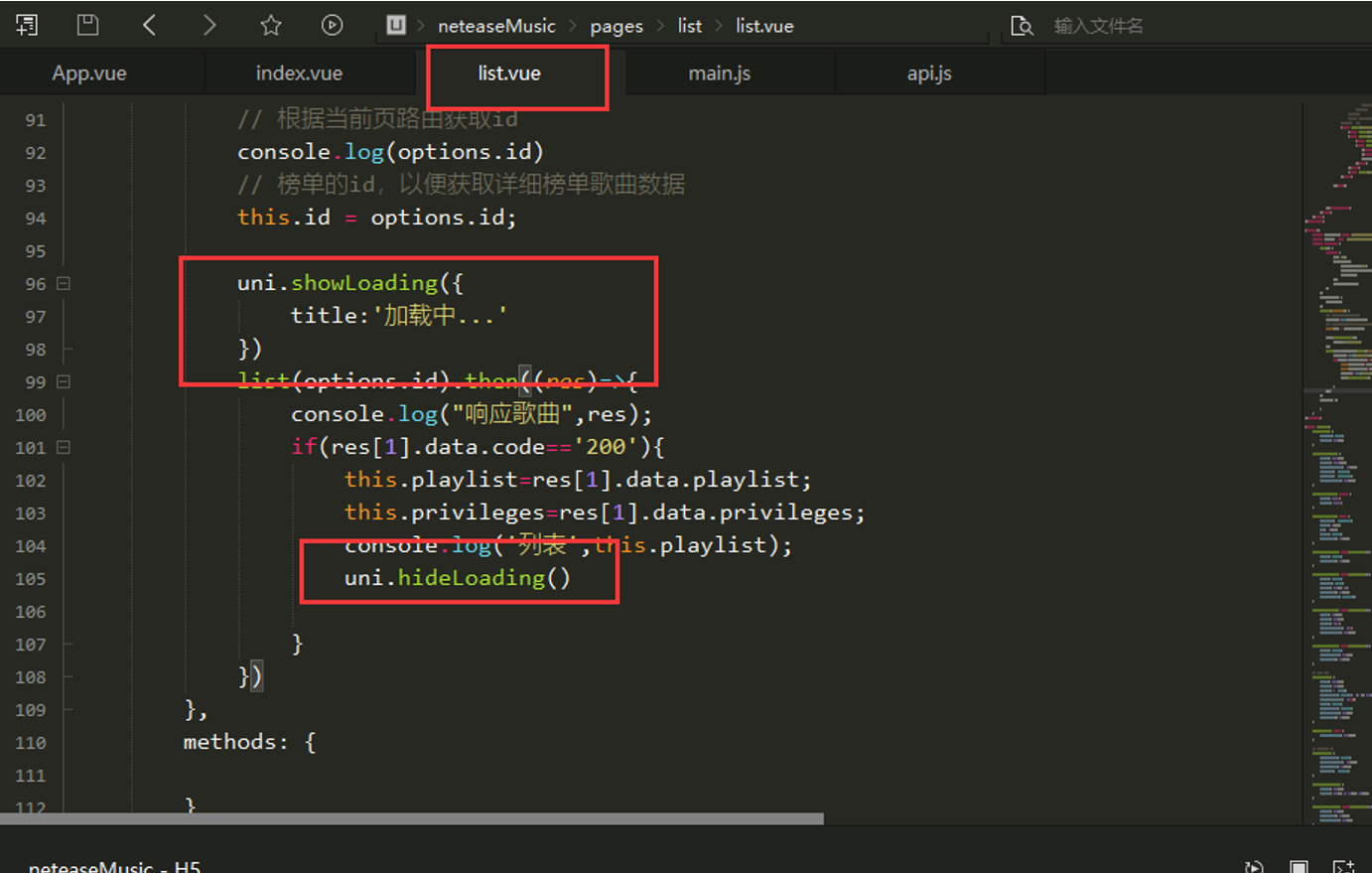Click the methods: { code line

coord(249,742)
